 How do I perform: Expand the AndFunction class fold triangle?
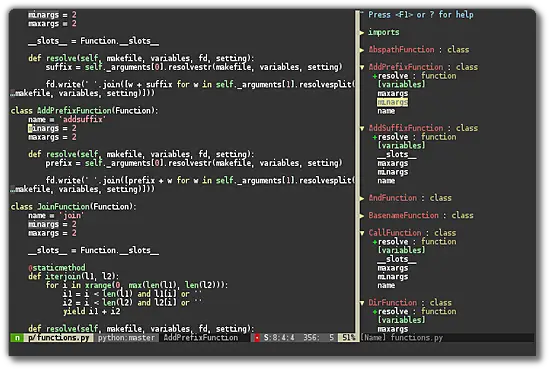coord(362,198)
